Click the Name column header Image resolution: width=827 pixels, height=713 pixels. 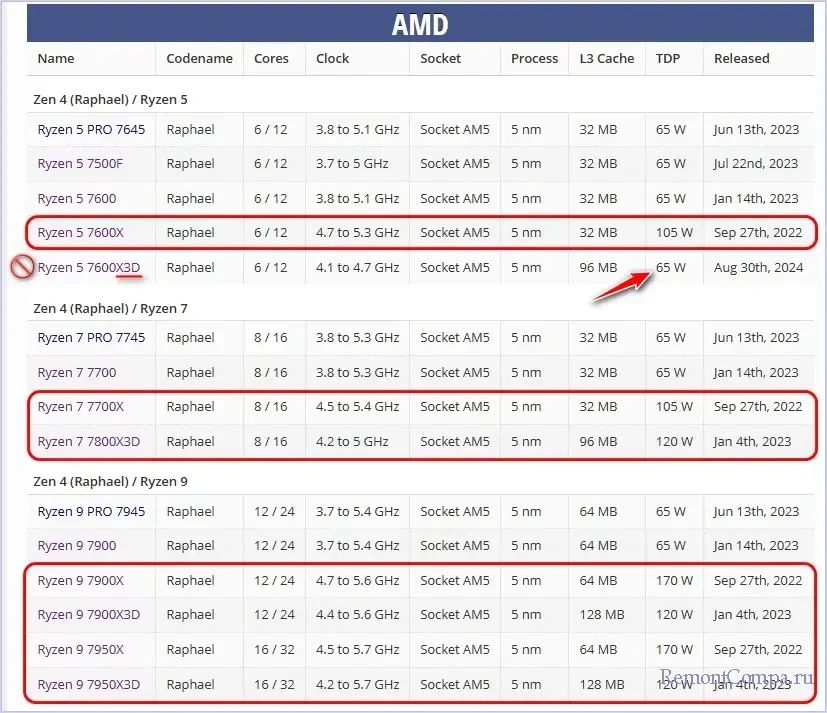click(x=56, y=59)
